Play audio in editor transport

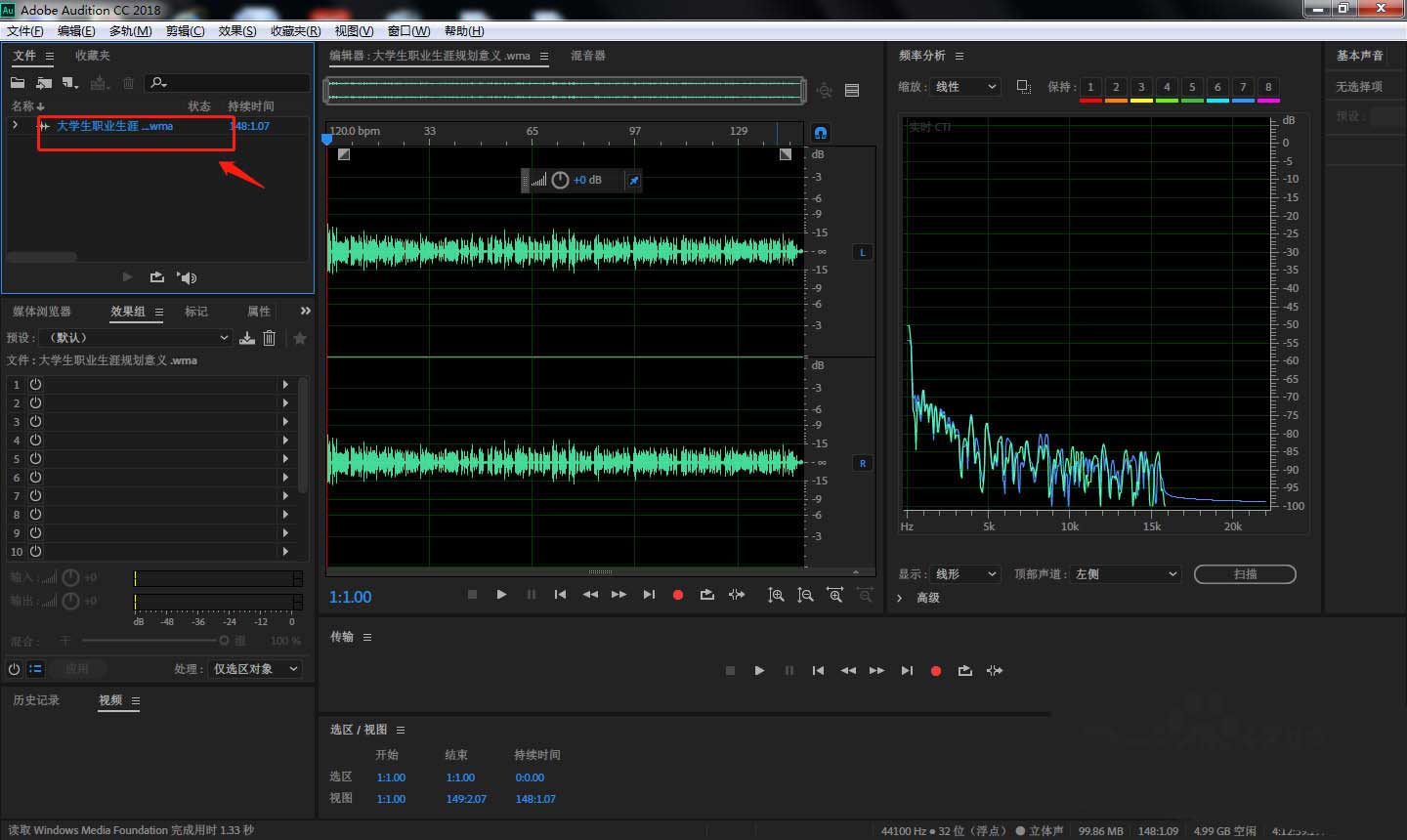(501, 595)
